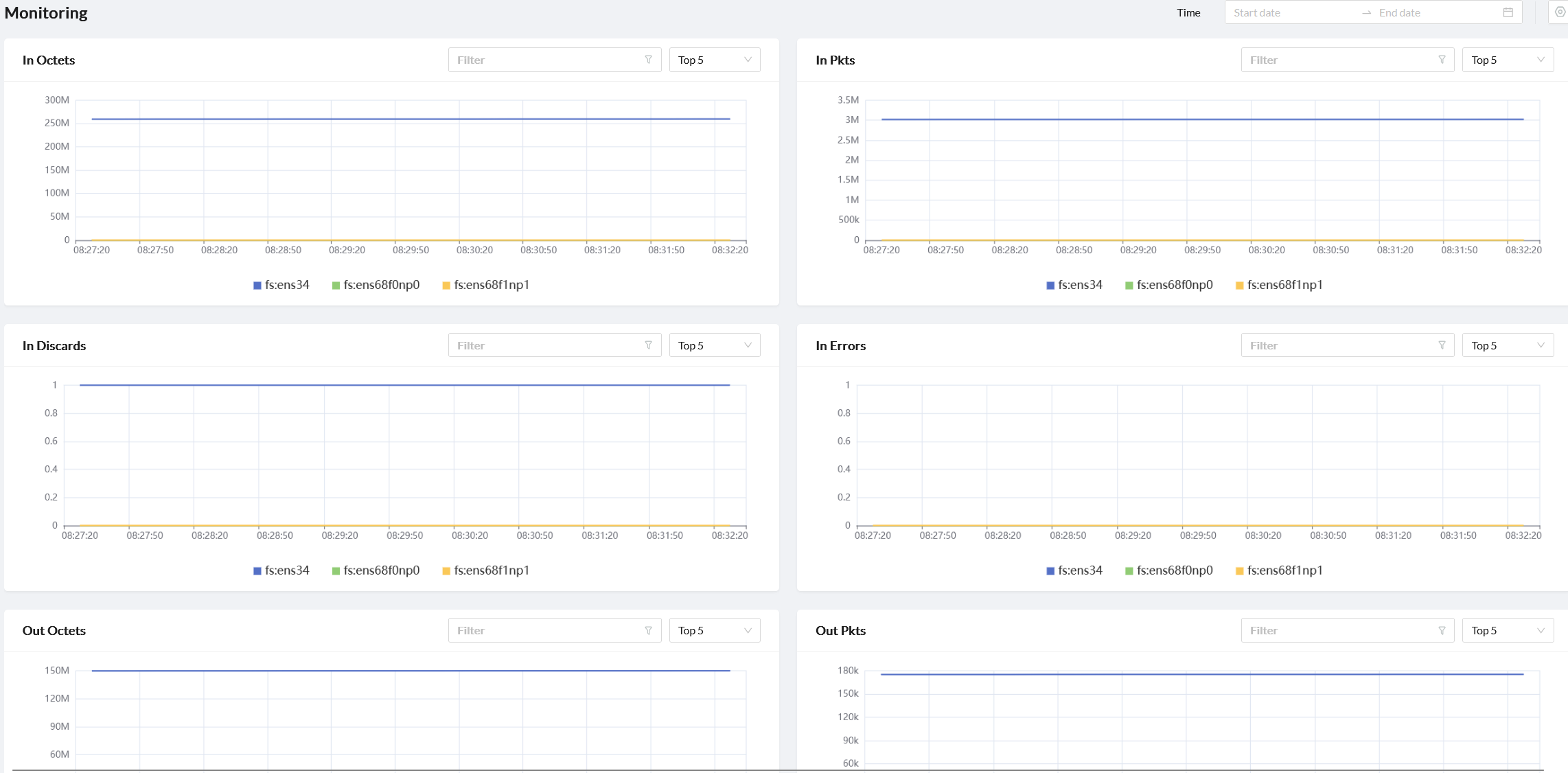Open Top 5 dropdown for In Octets
Image resolution: width=1568 pixels, height=773 pixels.
(714, 60)
